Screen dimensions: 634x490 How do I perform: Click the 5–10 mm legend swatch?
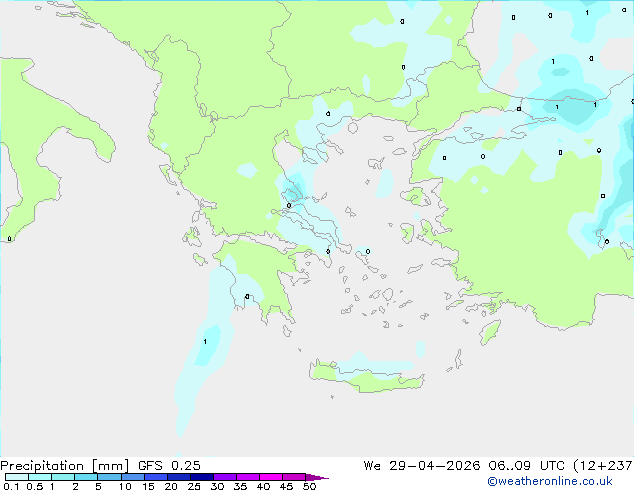point(109,477)
